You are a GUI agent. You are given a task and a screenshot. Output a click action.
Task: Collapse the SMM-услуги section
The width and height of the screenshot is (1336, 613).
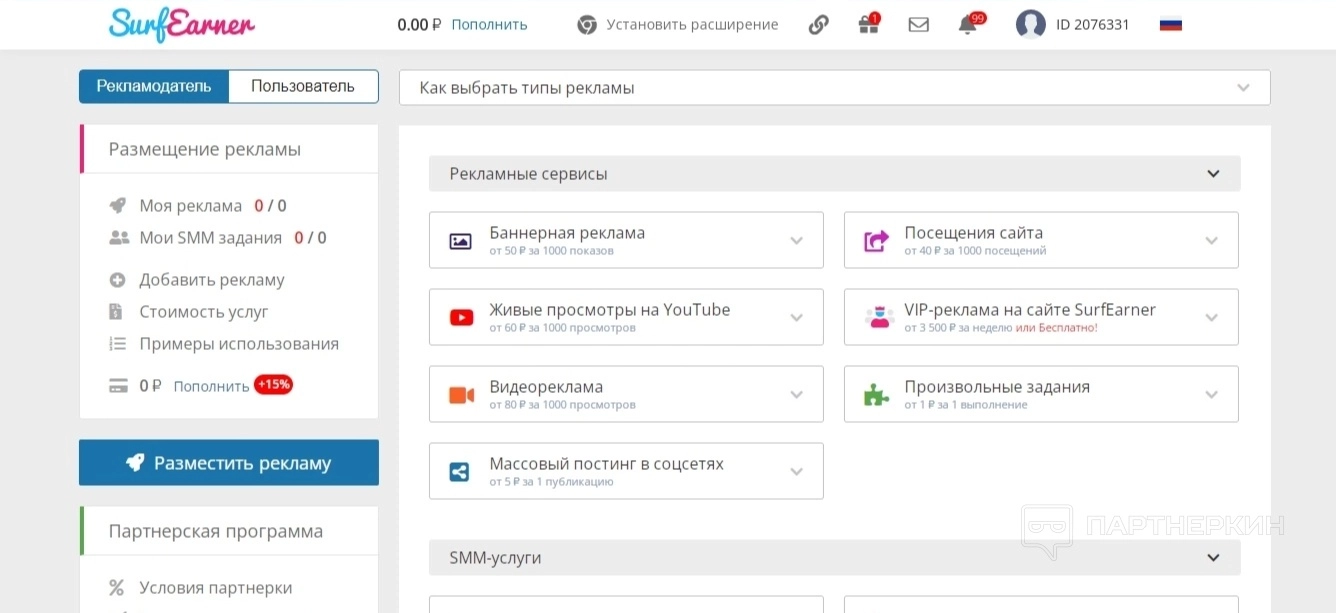tap(1213, 558)
